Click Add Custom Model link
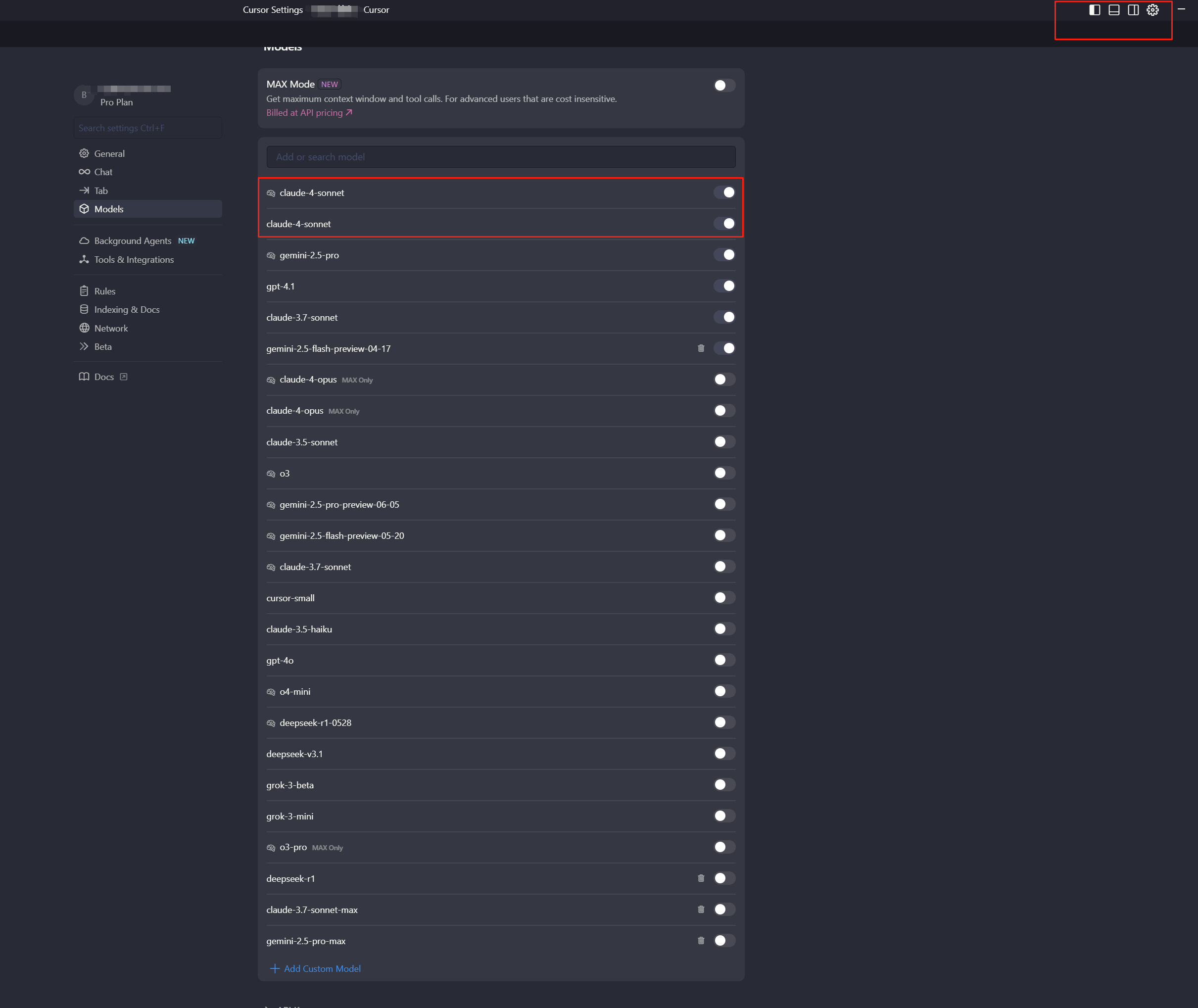 pos(322,968)
